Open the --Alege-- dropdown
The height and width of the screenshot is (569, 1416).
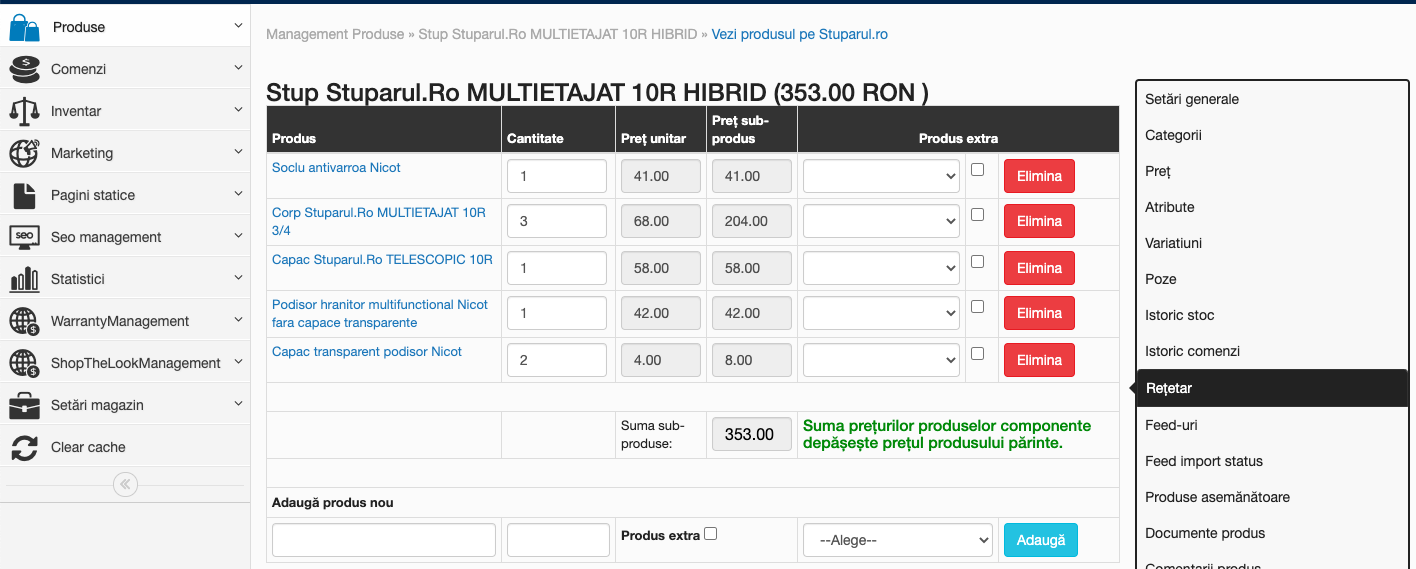click(x=898, y=540)
